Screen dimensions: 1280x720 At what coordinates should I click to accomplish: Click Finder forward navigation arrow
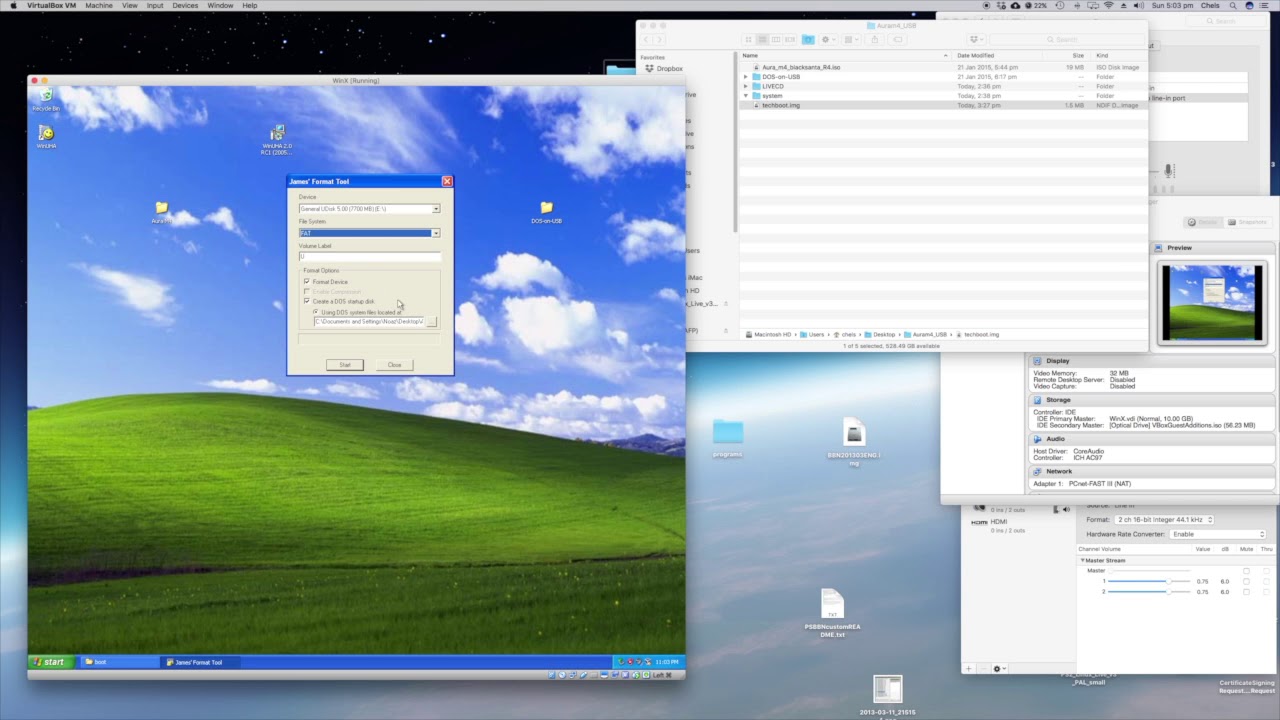658,39
